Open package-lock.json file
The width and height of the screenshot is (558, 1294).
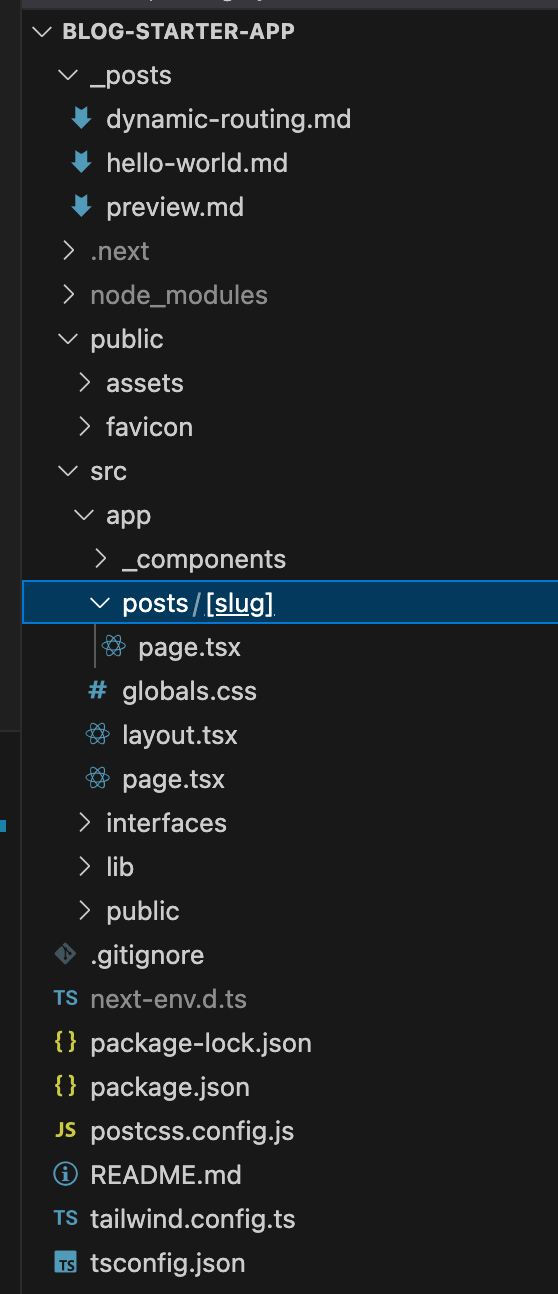[x=201, y=1043]
